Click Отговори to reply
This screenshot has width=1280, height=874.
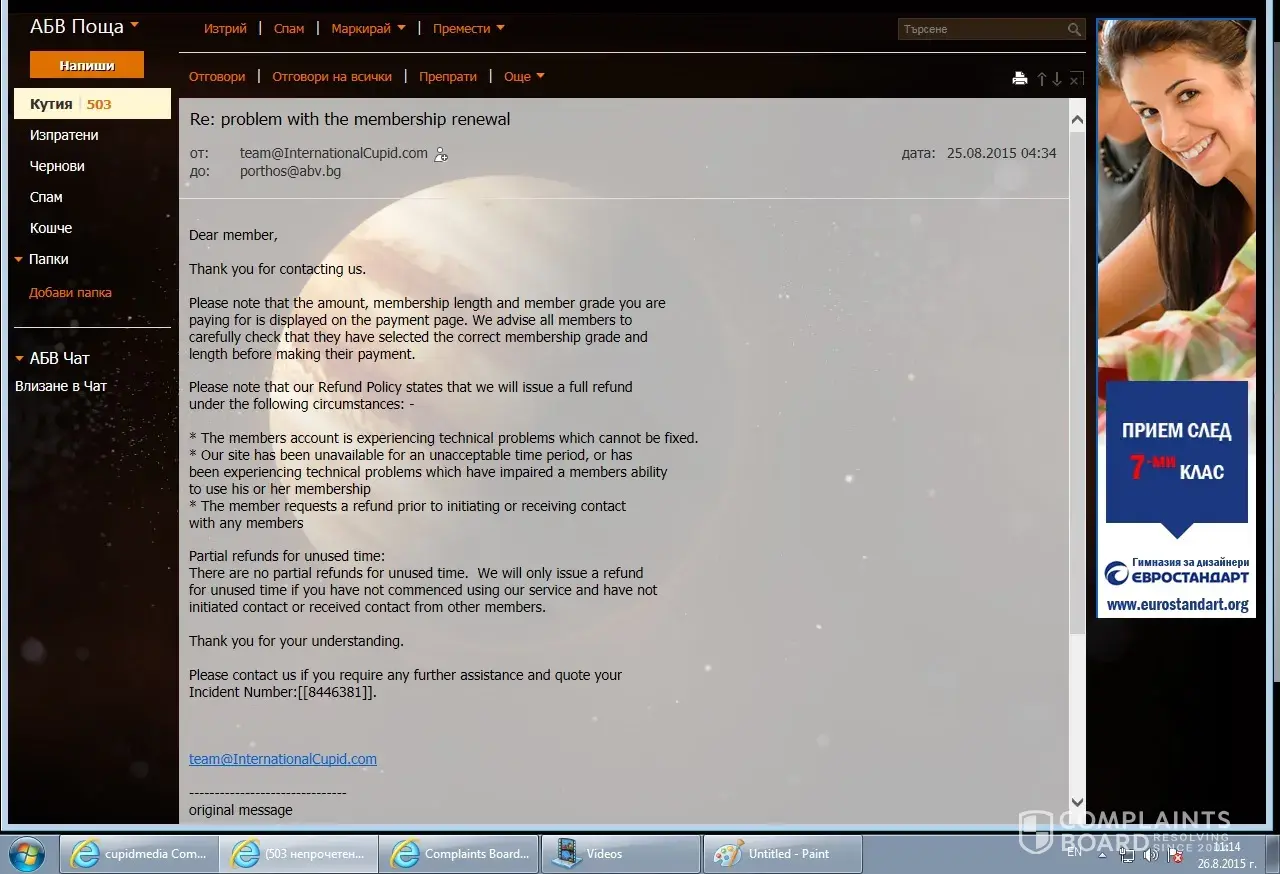tap(217, 76)
